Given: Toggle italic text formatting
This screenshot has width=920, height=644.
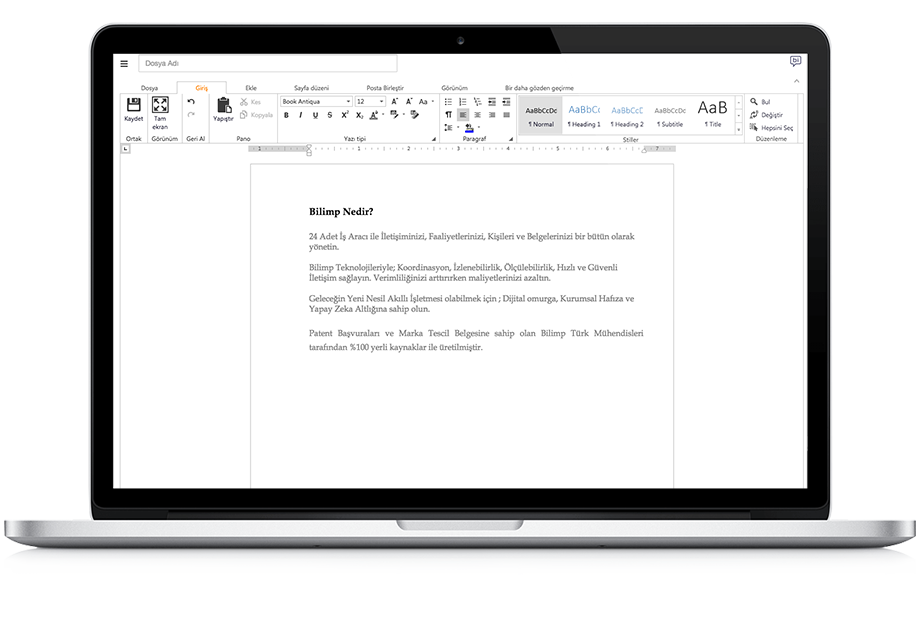Looking at the screenshot, I should tap(300, 115).
